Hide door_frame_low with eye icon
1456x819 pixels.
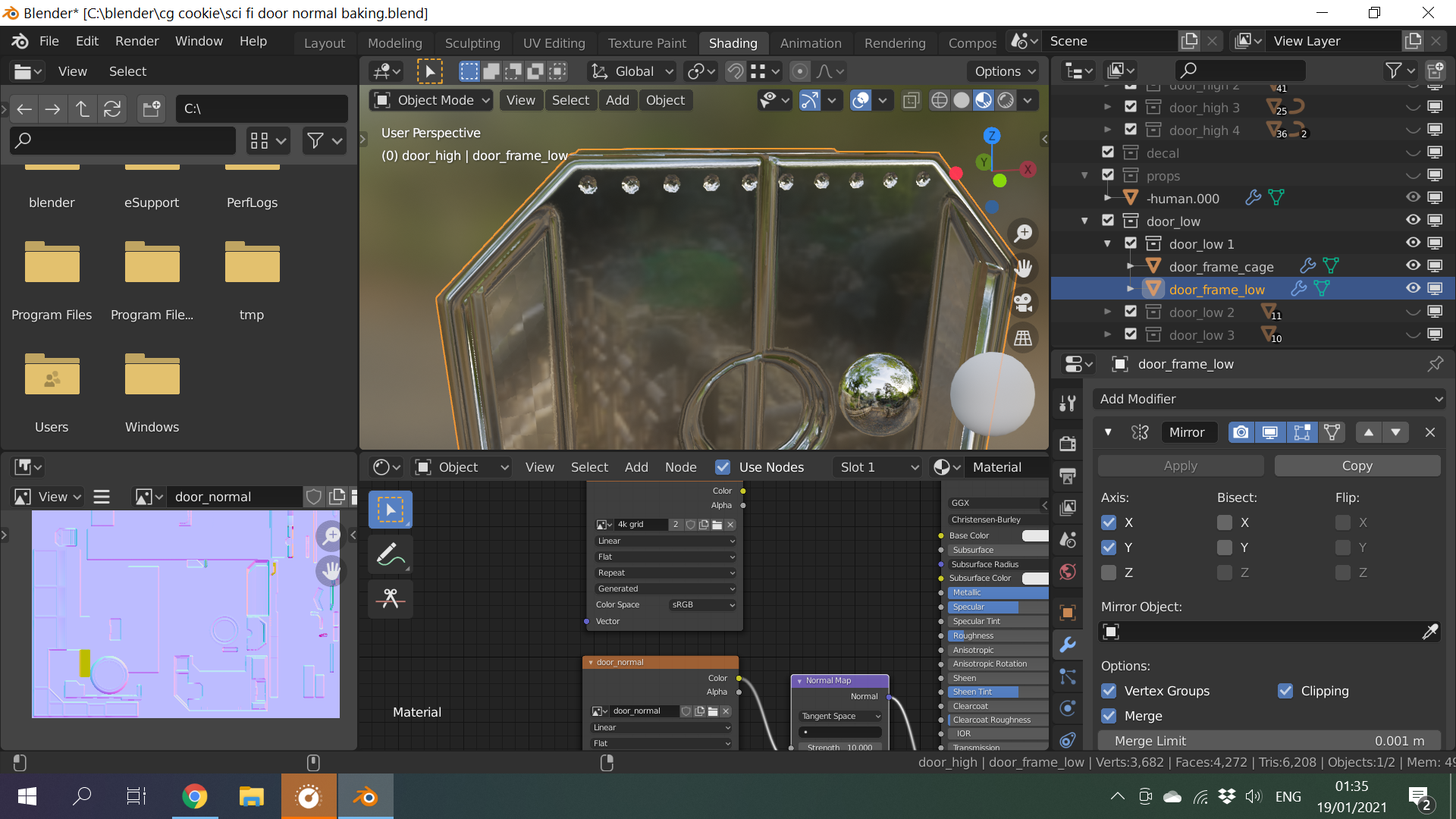click(x=1413, y=288)
